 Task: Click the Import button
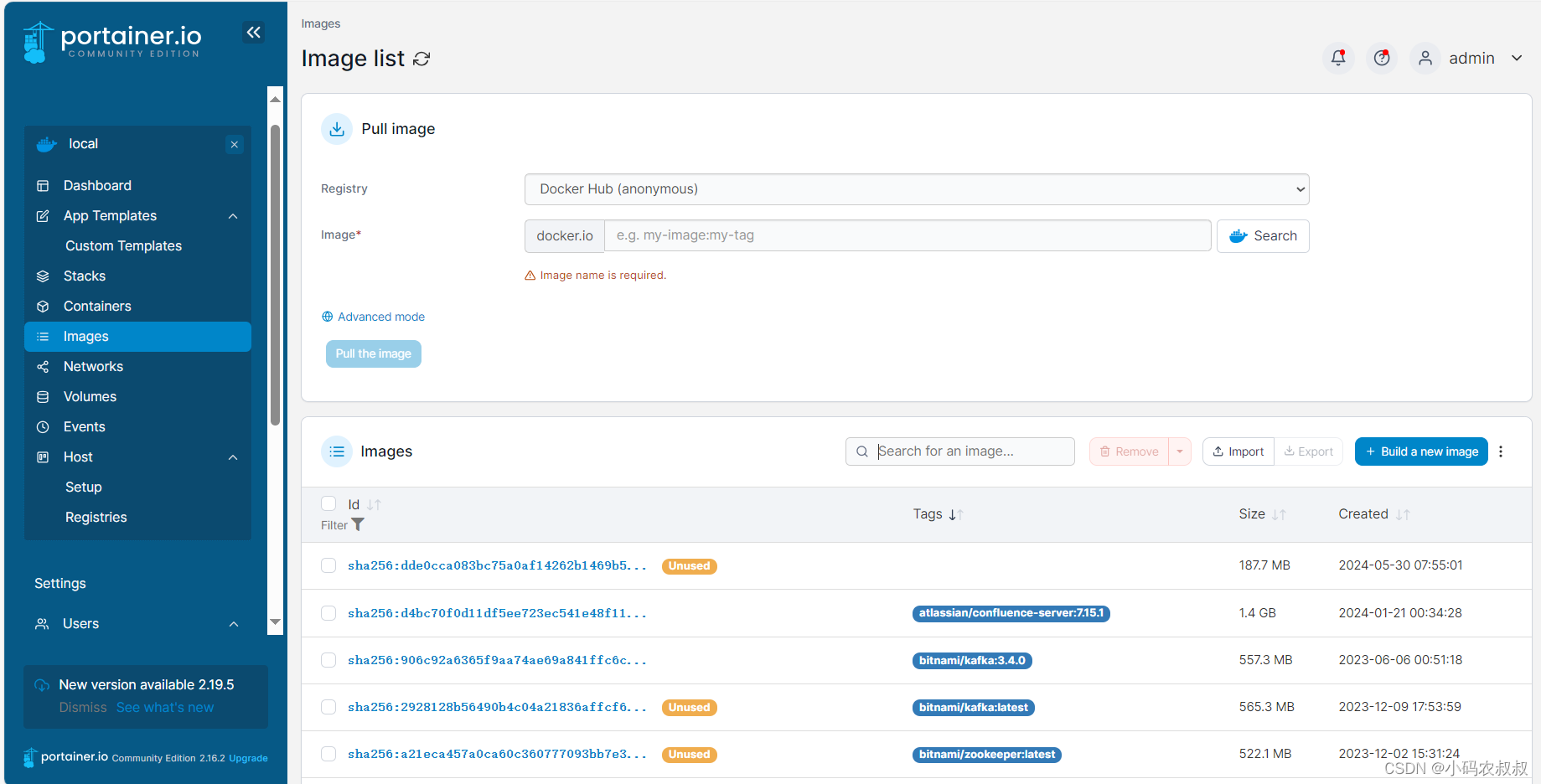pos(1238,451)
